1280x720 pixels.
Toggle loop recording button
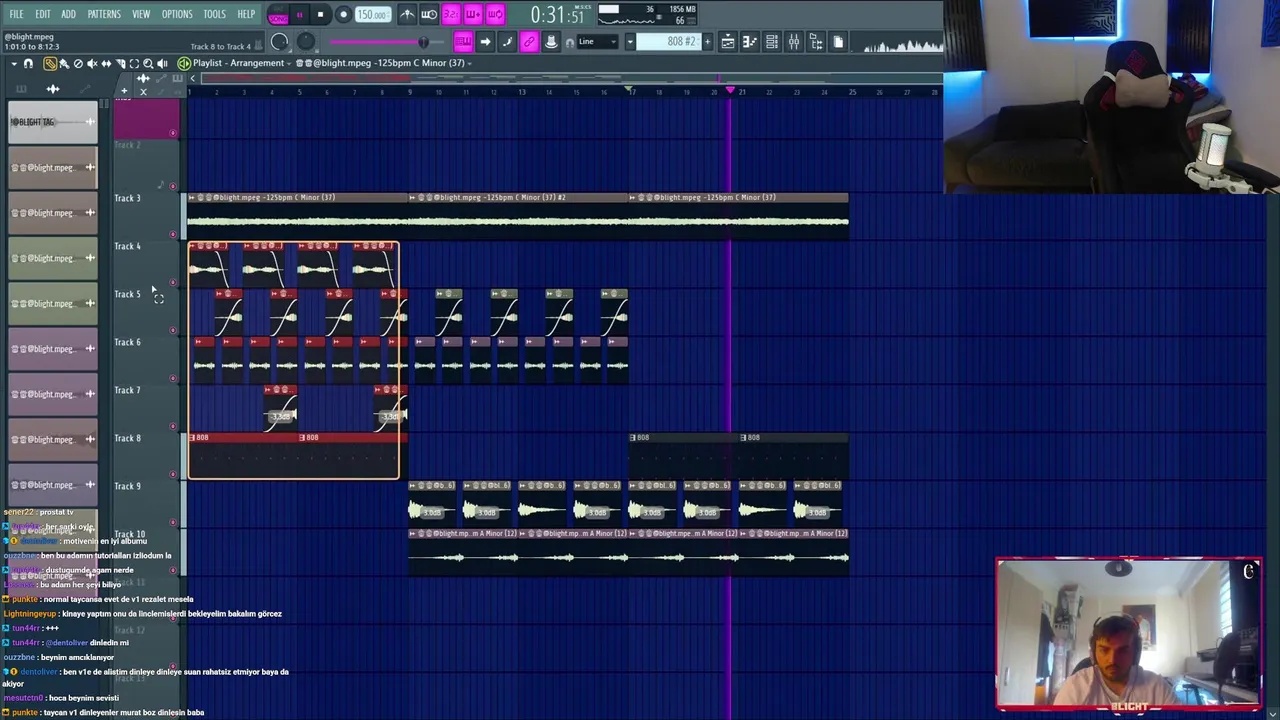[x=495, y=14]
